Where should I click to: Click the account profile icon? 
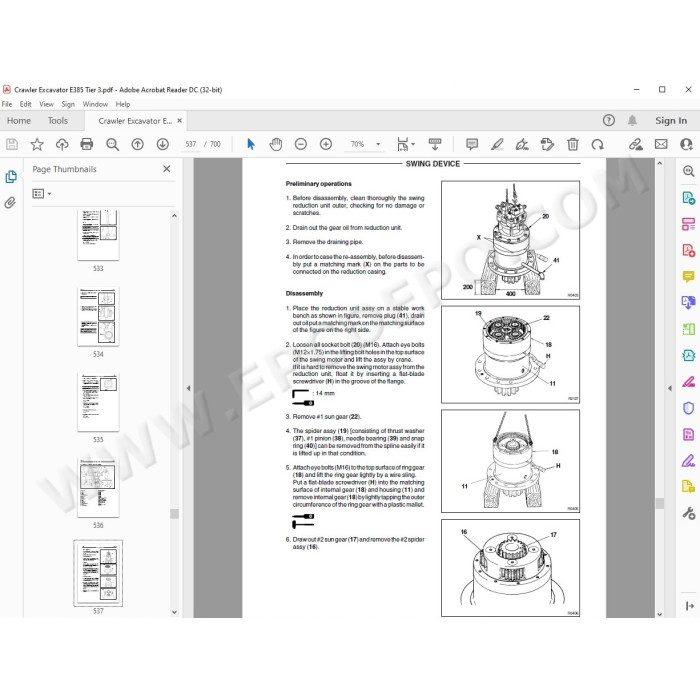686,144
